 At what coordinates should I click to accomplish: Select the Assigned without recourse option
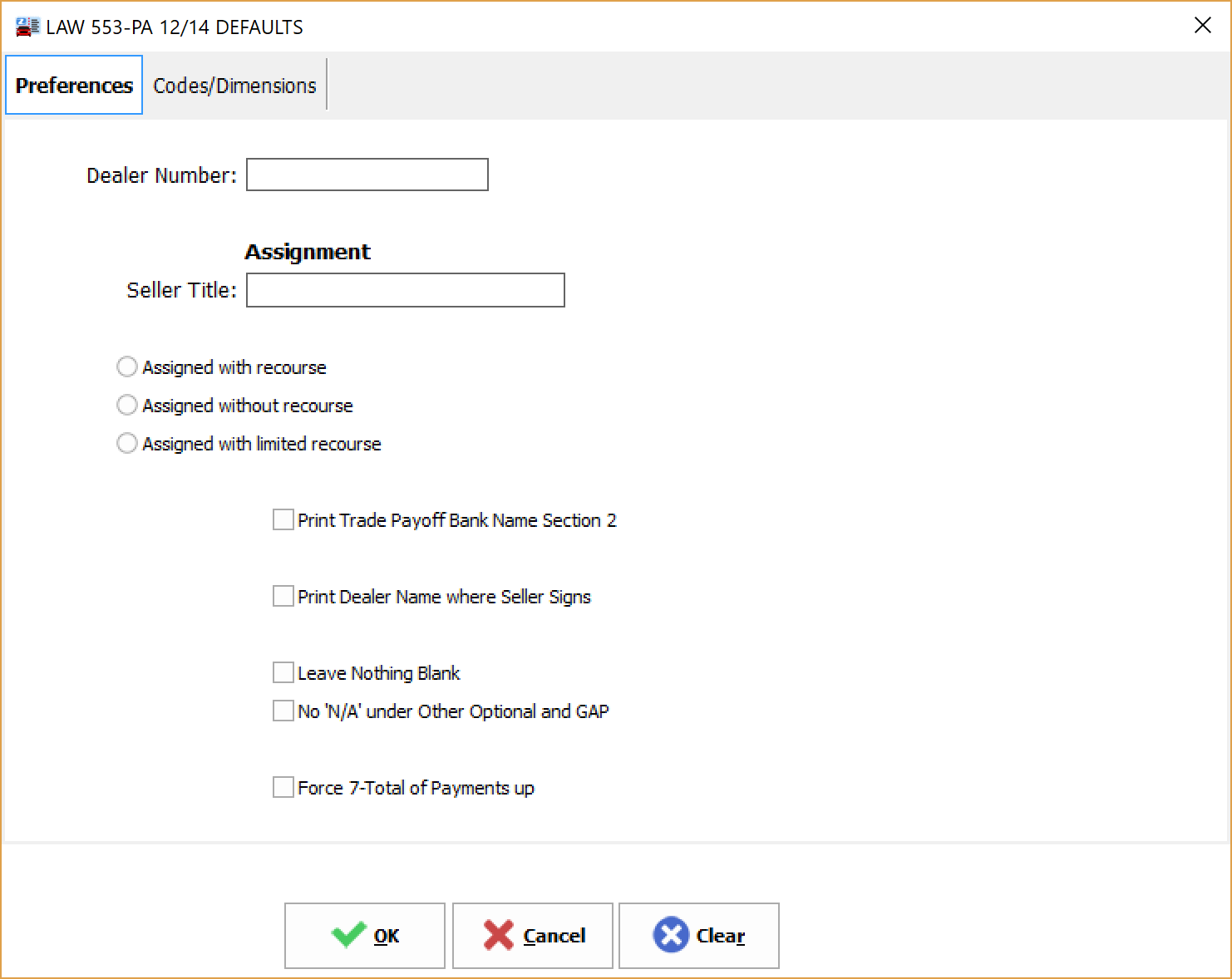126,405
